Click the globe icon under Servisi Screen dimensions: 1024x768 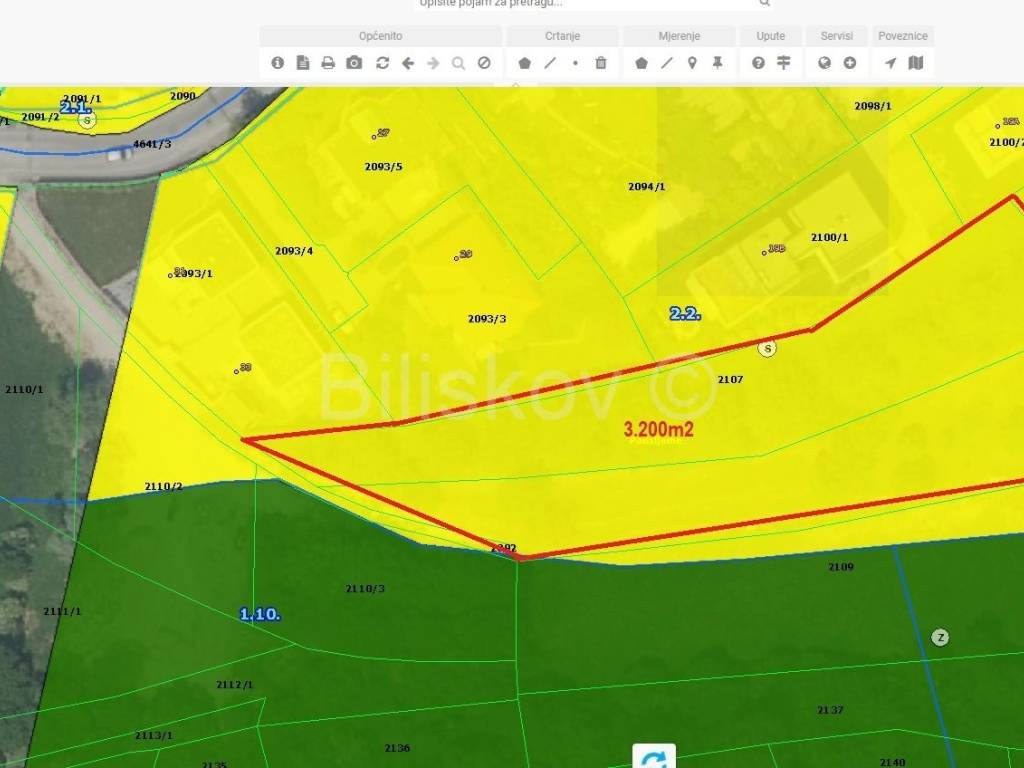point(824,63)
